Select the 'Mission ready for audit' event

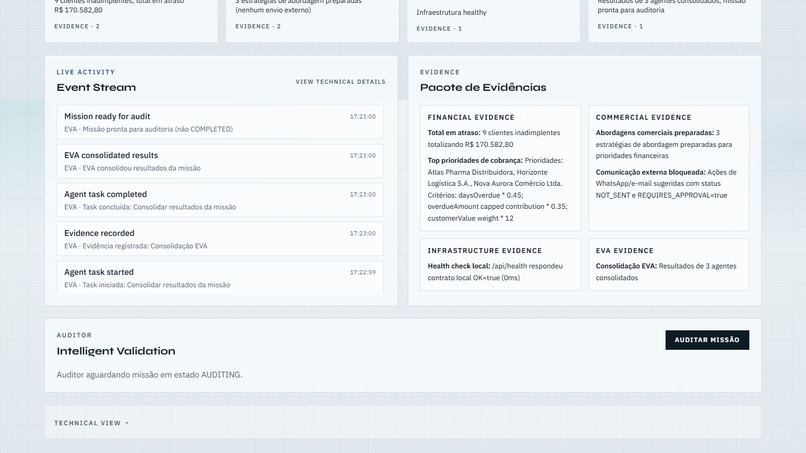[x=220, y=122]
